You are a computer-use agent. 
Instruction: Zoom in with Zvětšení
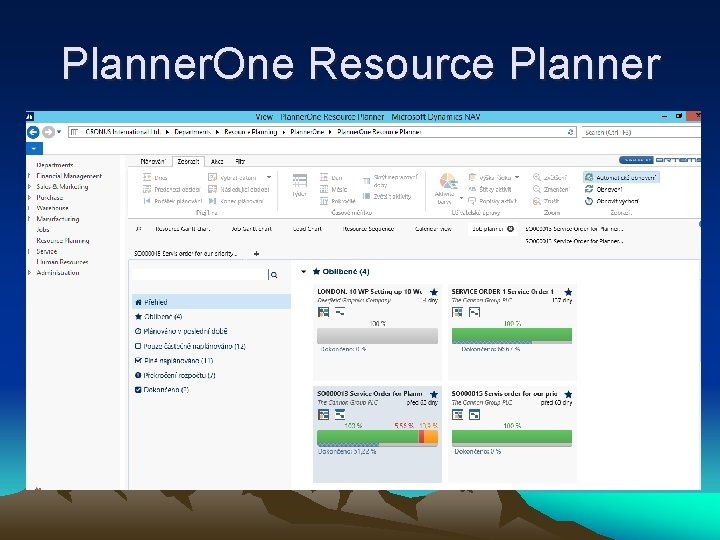pos(550,177)
